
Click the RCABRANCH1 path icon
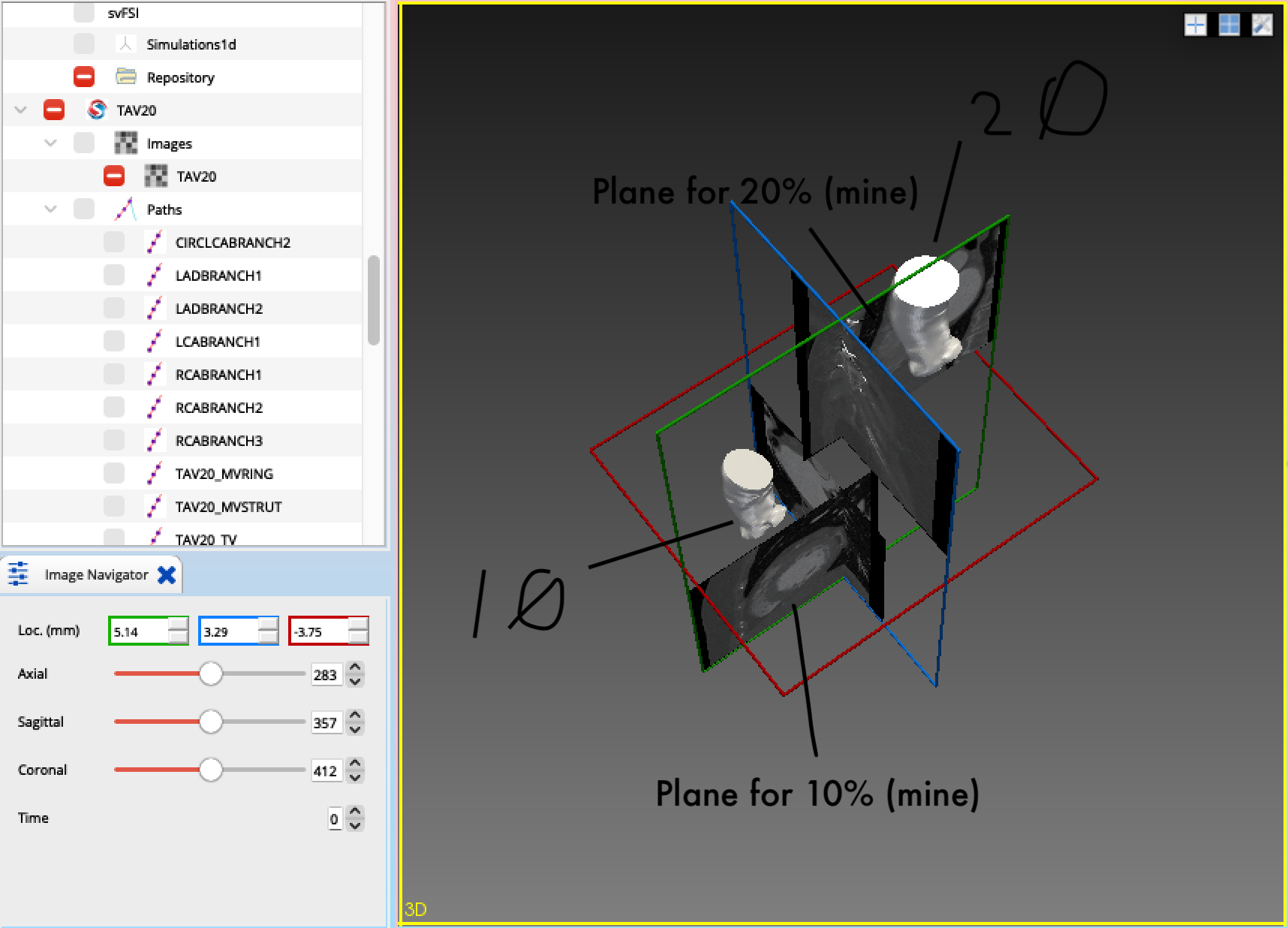point(155,374)
